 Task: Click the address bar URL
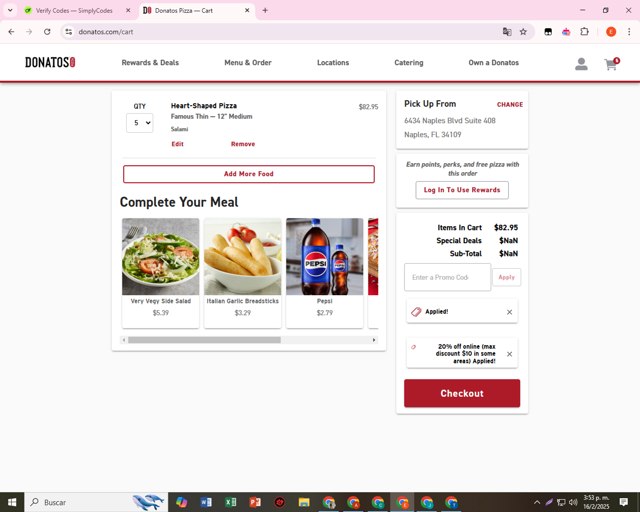coord(106,32)
